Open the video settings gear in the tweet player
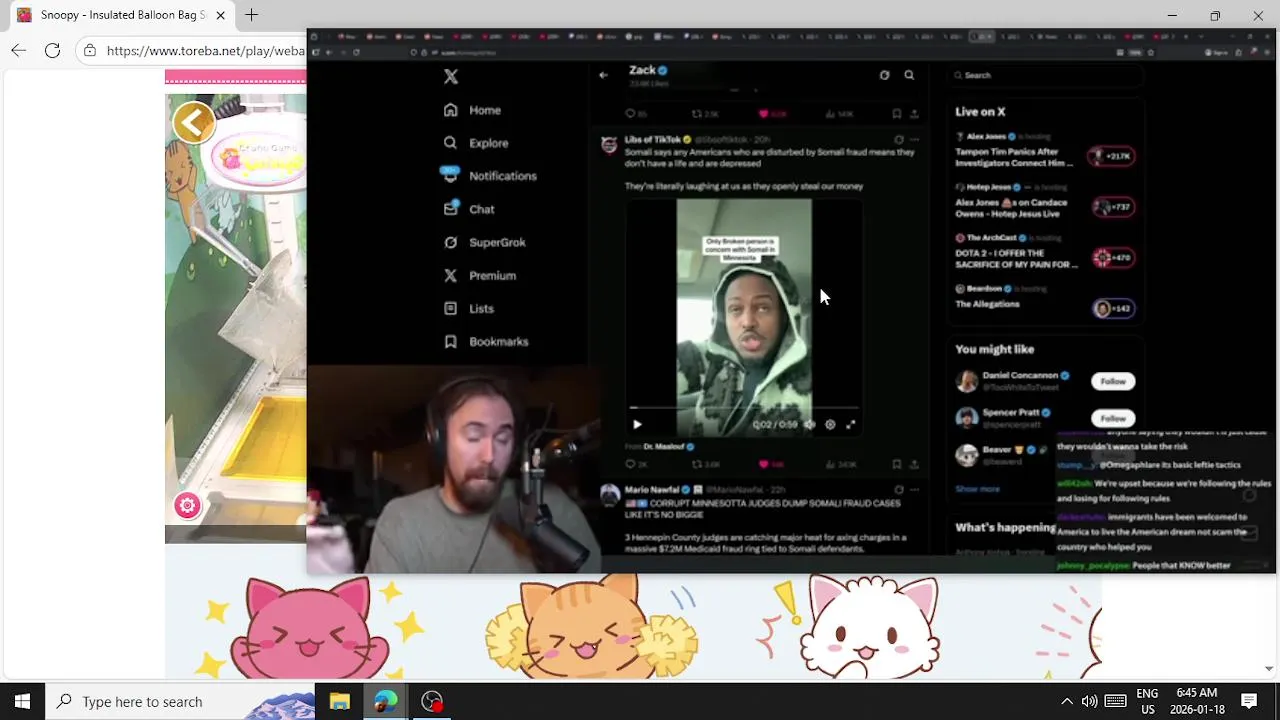Image resolution: width=1280 pixels, height=720 pixels. pyautogui.click(x=830, y=424)
